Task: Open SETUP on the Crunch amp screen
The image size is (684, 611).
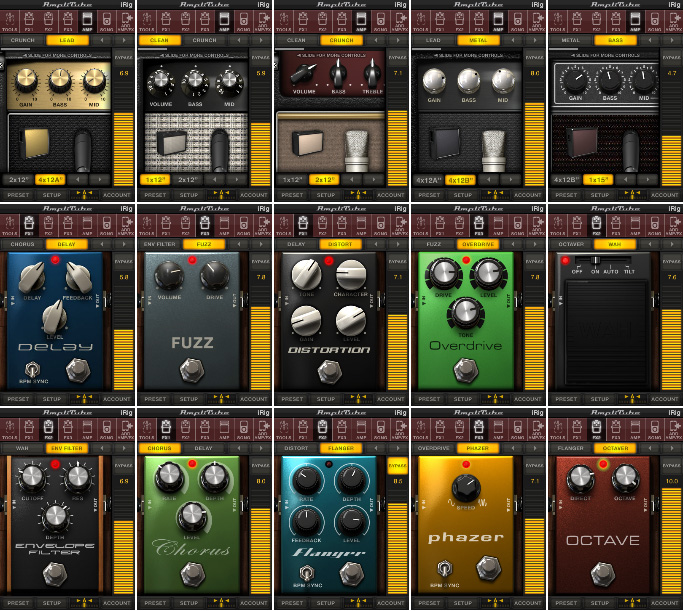Action: click(325, 195)
